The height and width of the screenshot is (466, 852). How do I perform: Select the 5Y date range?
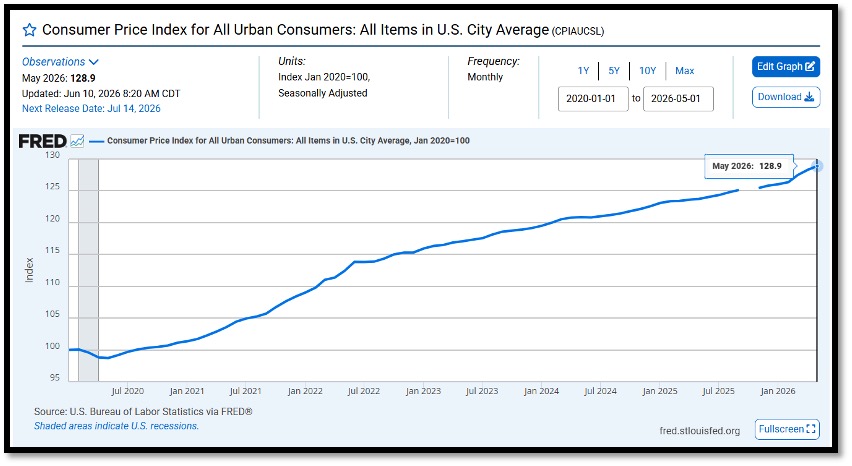[614, 71]
